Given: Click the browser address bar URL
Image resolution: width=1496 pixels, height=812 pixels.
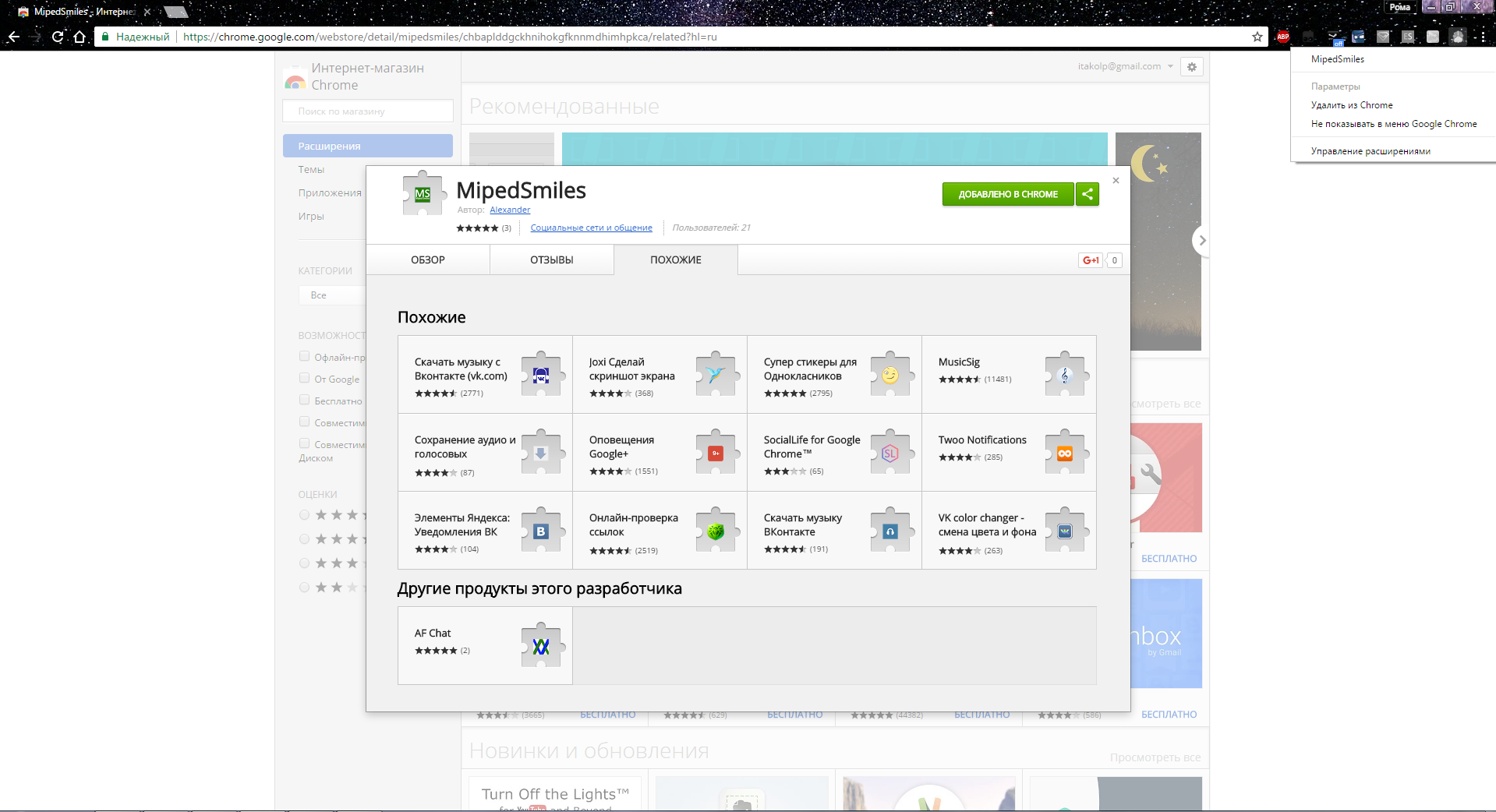Looking at the screenshot, I should click(450, 37).
